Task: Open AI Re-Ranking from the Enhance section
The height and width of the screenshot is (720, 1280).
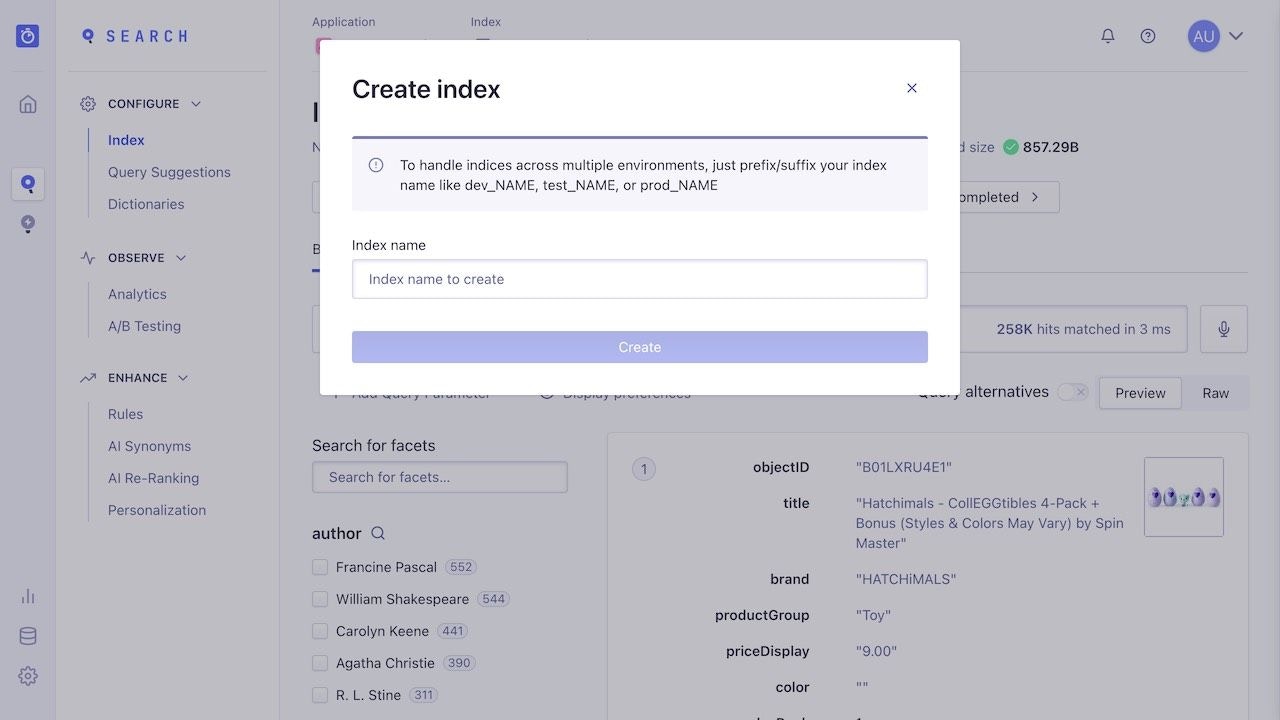Action: pos(153,478)
